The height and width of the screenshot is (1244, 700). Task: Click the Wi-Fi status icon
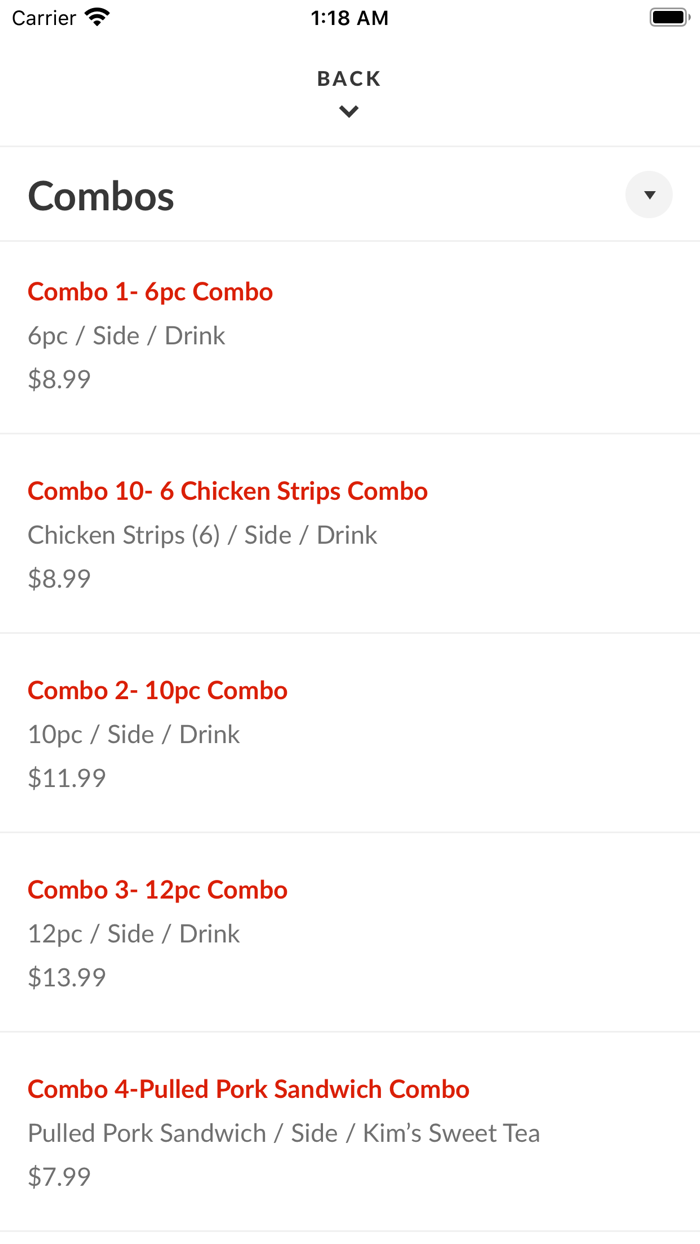(x=97, y=18)
